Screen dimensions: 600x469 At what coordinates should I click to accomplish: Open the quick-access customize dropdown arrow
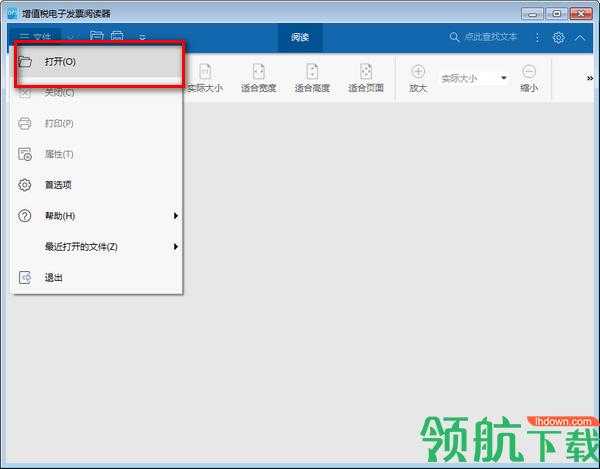pos(142,37)
